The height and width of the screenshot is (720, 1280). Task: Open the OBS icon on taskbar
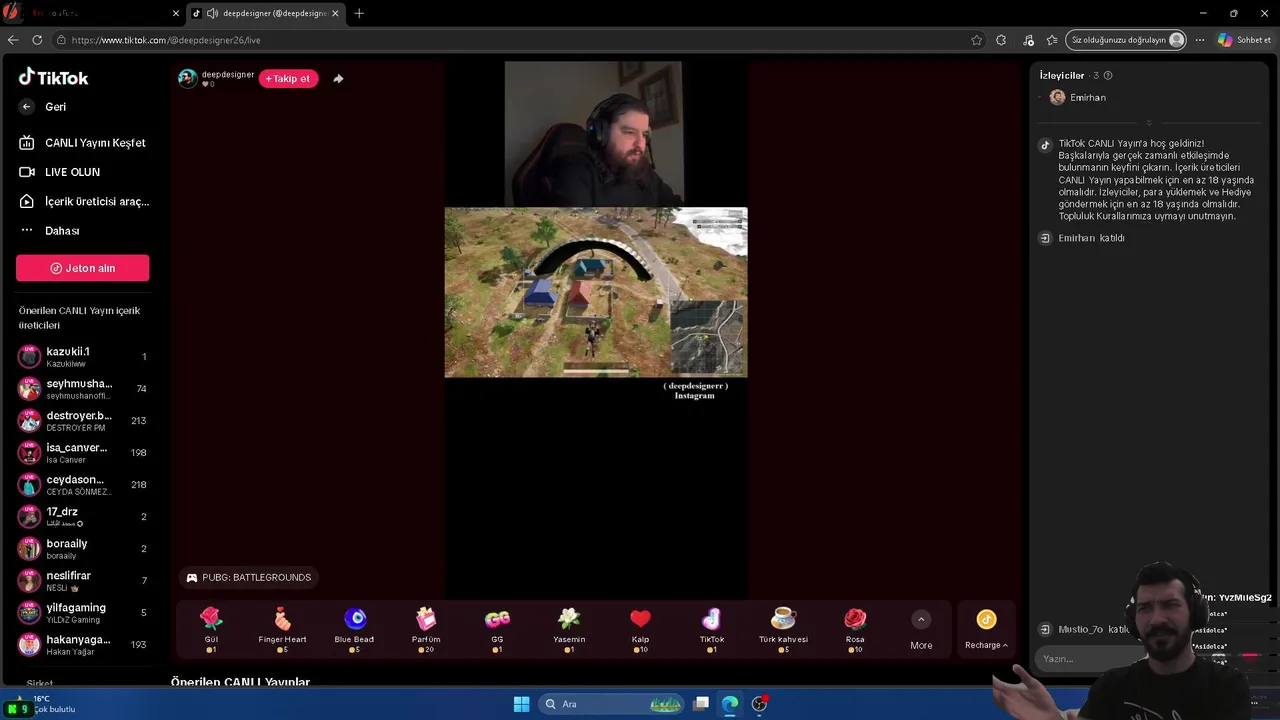click(x=760, y=704)
